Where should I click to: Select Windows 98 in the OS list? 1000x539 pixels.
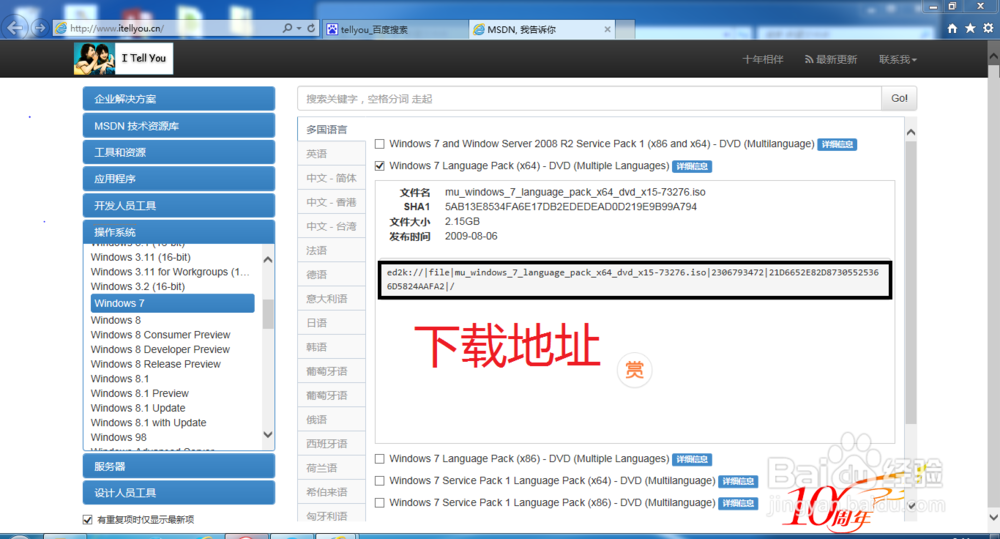coord(119,438)
